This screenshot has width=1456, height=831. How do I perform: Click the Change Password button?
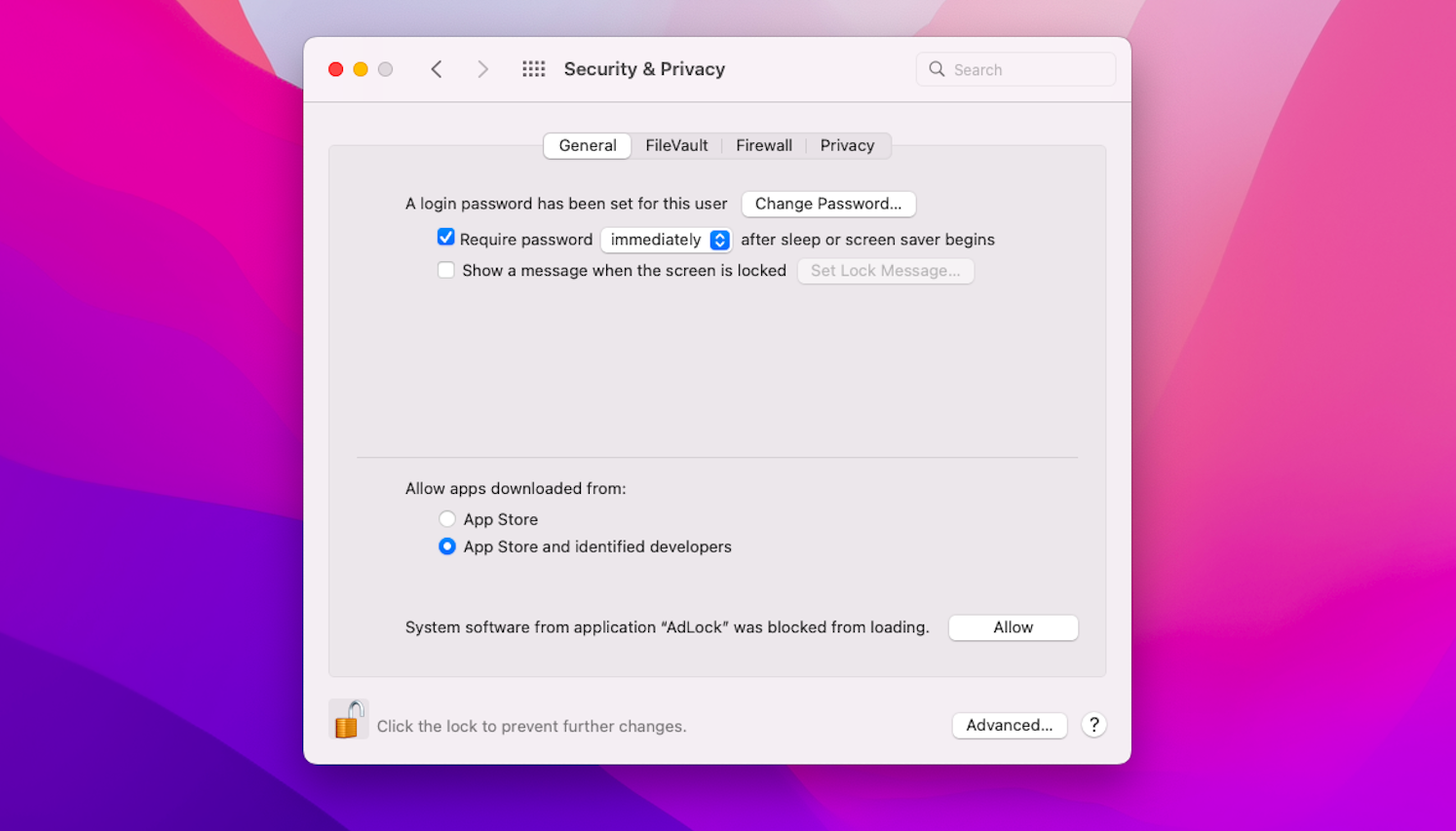pyautogui.click(x=828, y=204)
